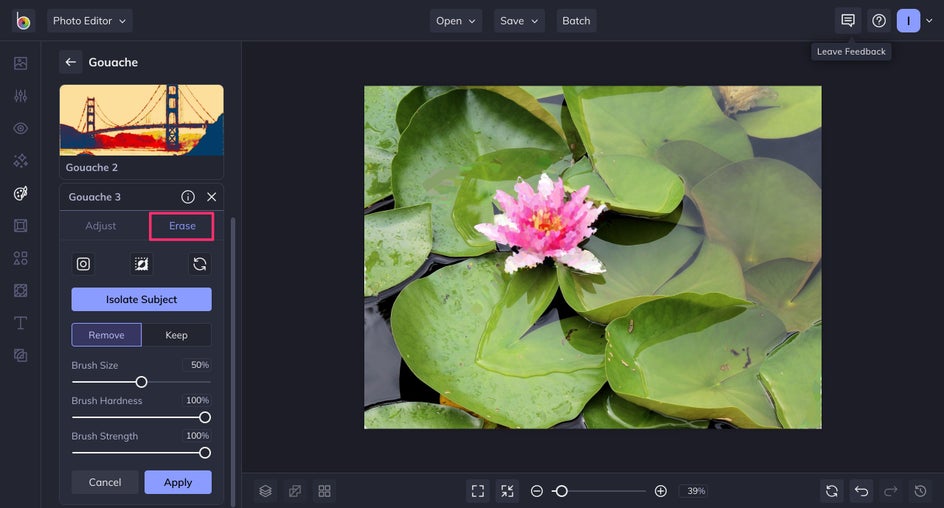Click the Brush Hardness slider handle
The image size is (944, 508).
tap(205, 417)
